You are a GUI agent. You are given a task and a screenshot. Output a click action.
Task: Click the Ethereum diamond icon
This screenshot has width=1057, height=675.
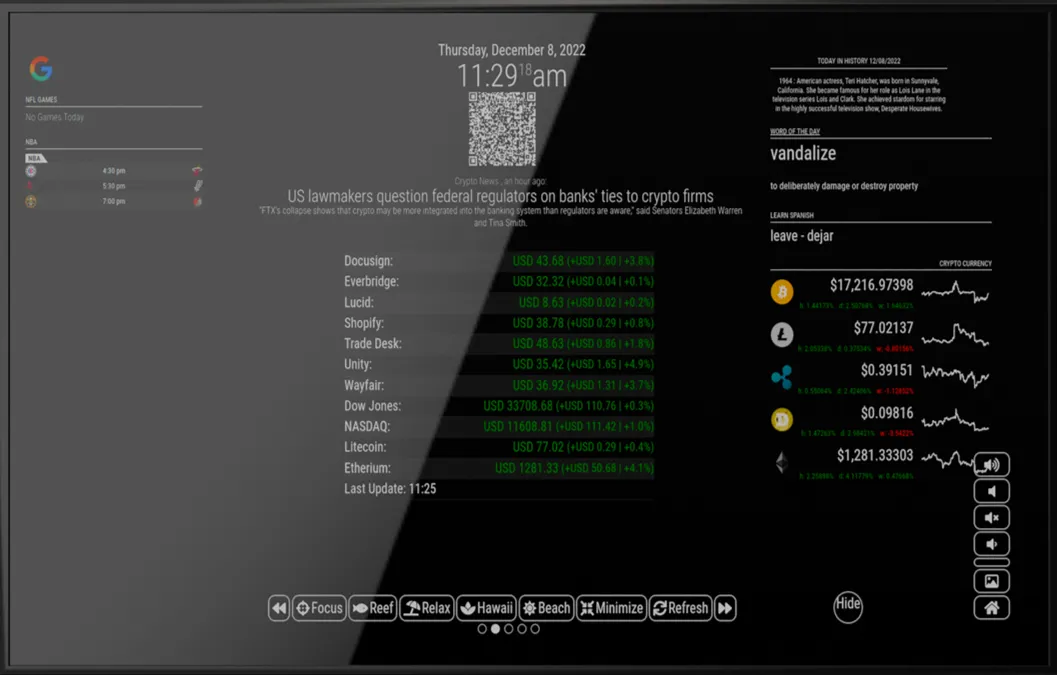[x=782, y=463]
